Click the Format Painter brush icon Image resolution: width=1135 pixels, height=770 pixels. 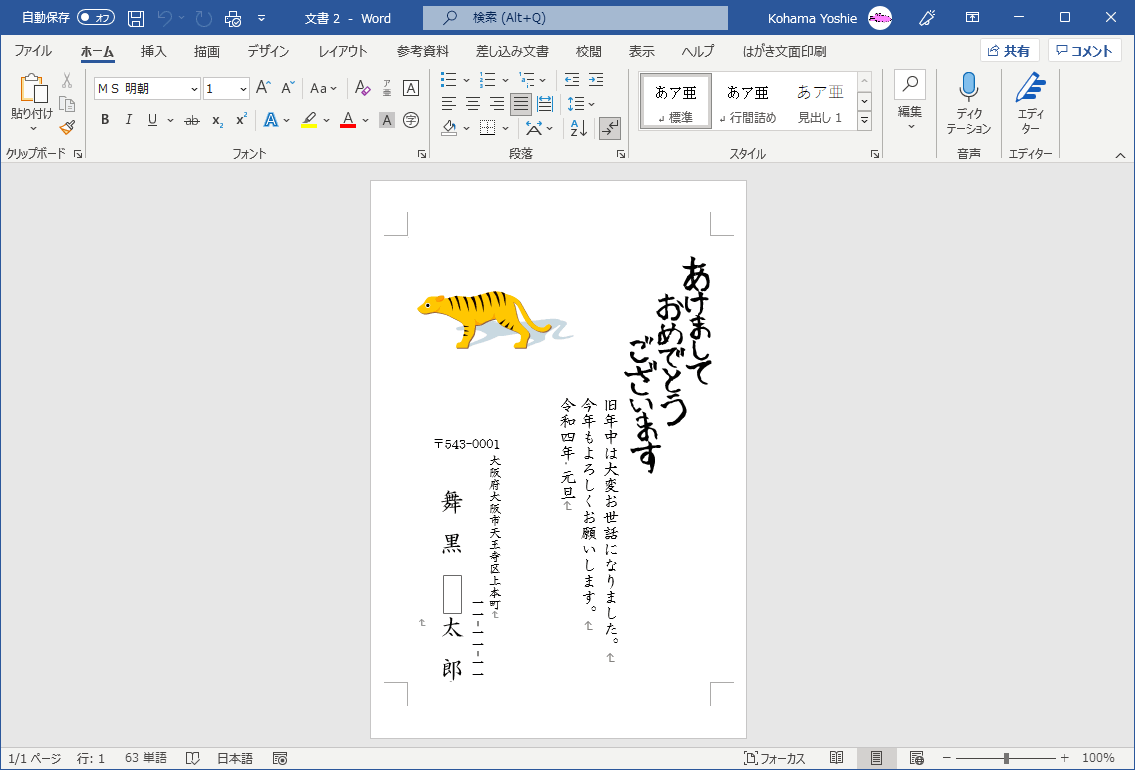67,127
